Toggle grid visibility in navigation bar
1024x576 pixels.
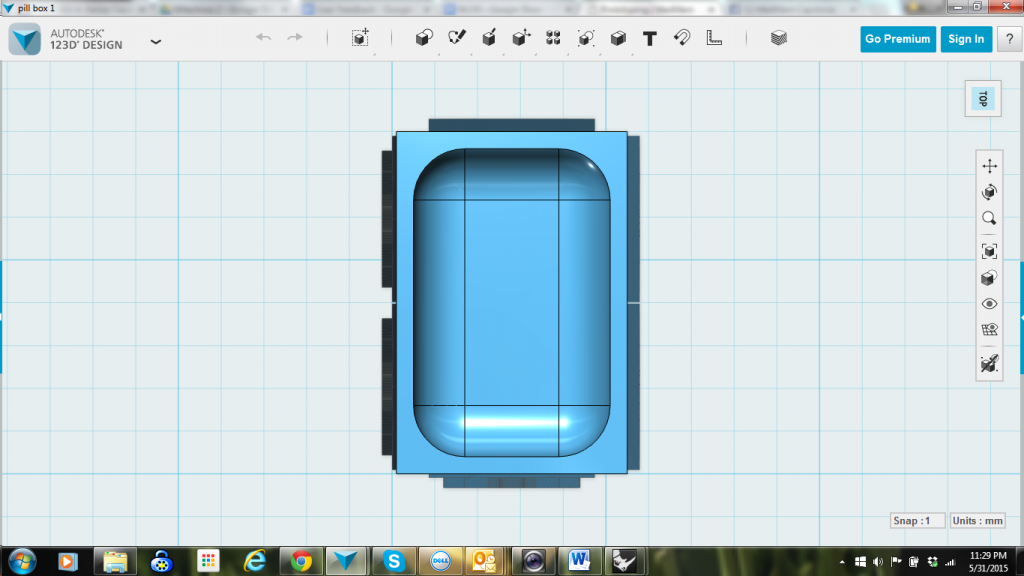pos(989,330)
